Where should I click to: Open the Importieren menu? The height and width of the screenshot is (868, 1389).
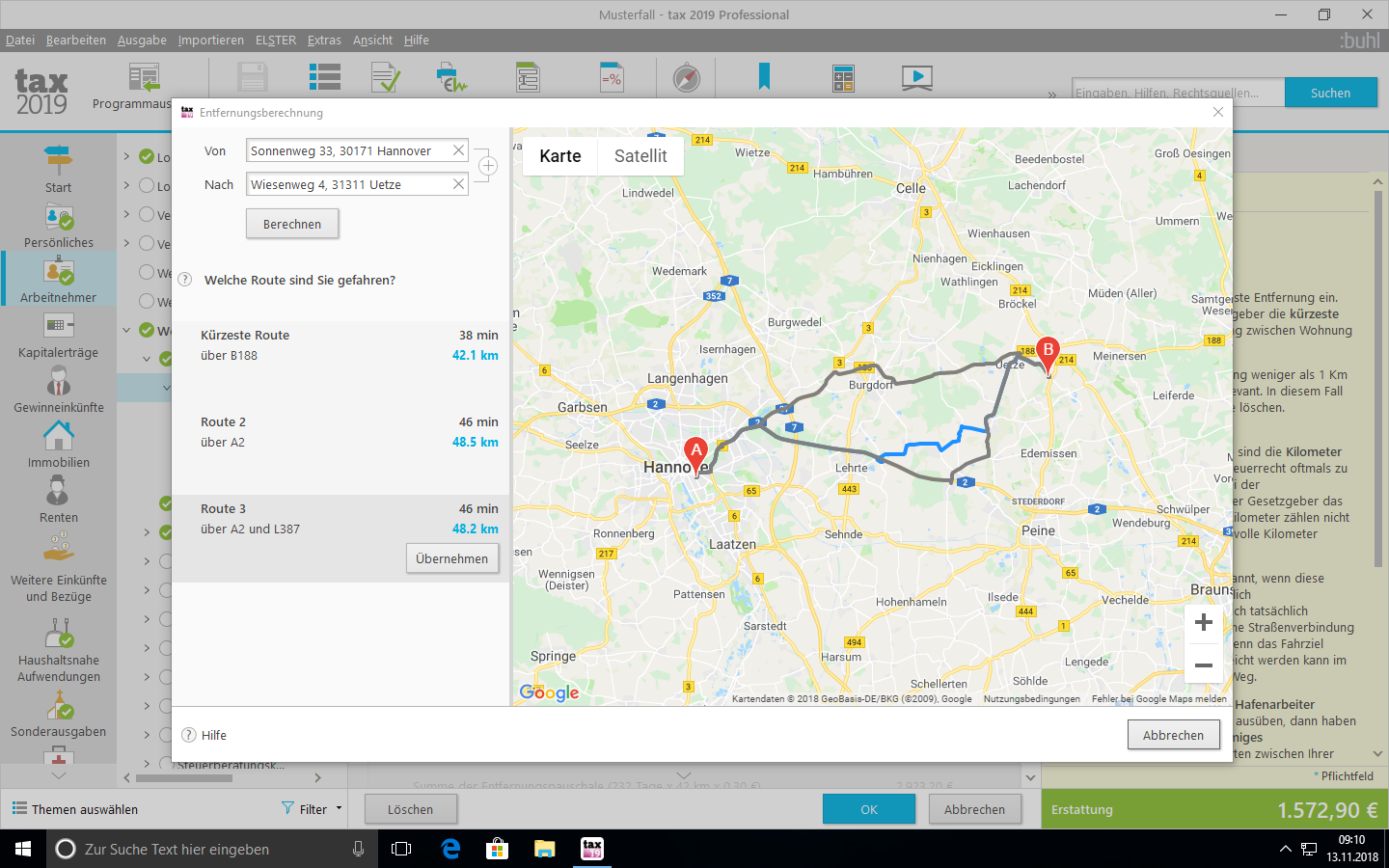click(x=211, y=40)
